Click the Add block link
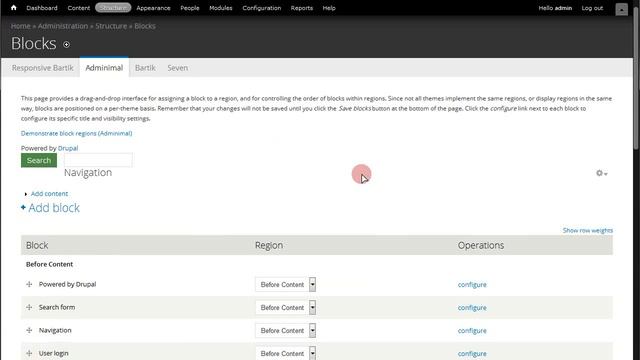 point(54,208)
